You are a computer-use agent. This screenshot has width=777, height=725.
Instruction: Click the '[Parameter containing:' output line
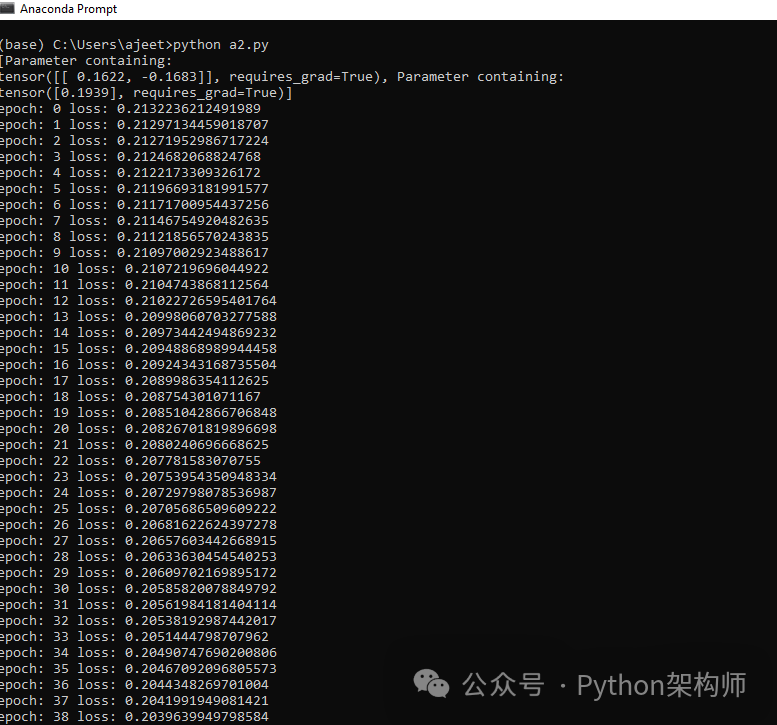point(86,61)
